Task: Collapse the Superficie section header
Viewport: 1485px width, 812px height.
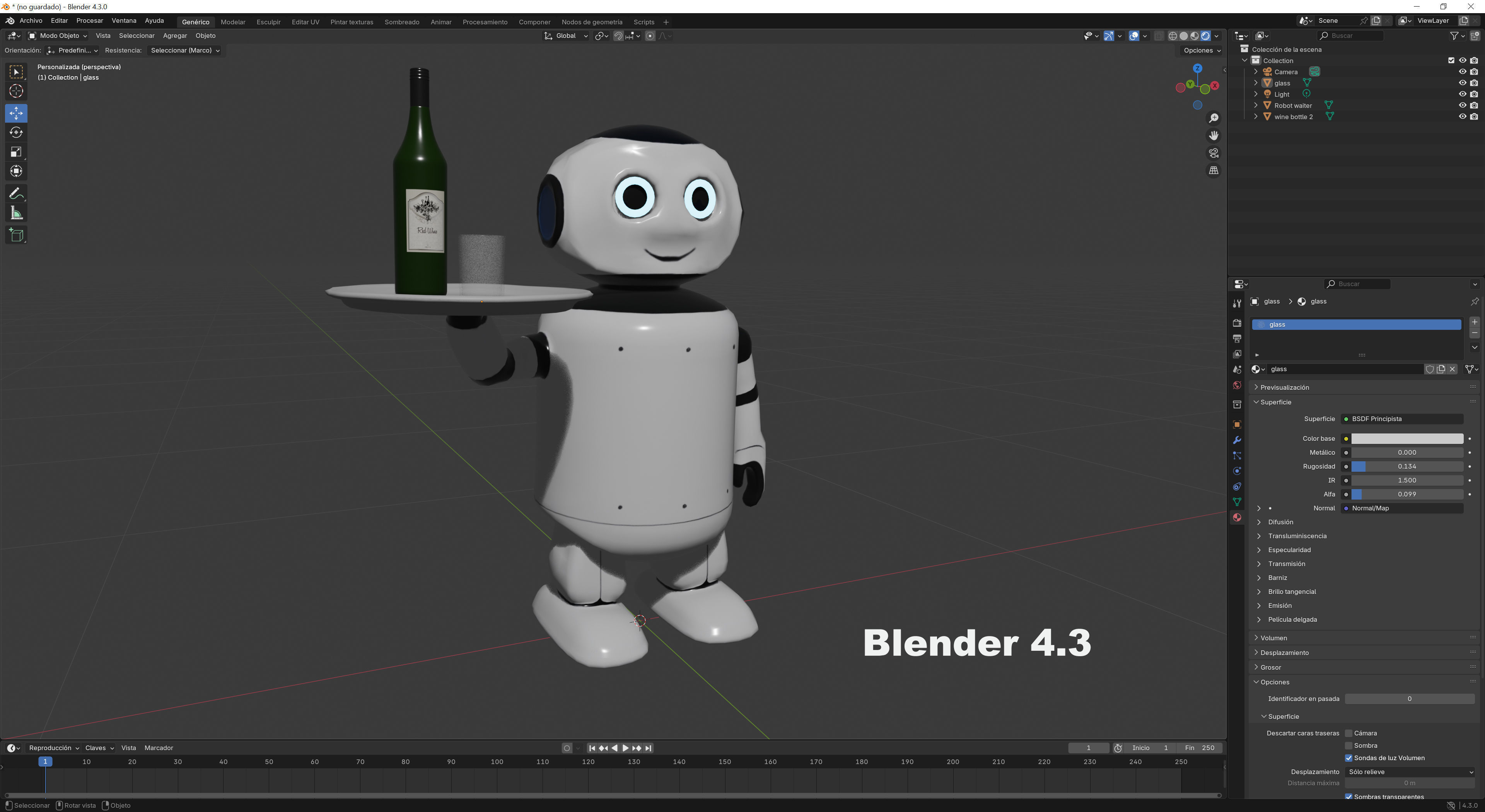Action: (1275, 402)
